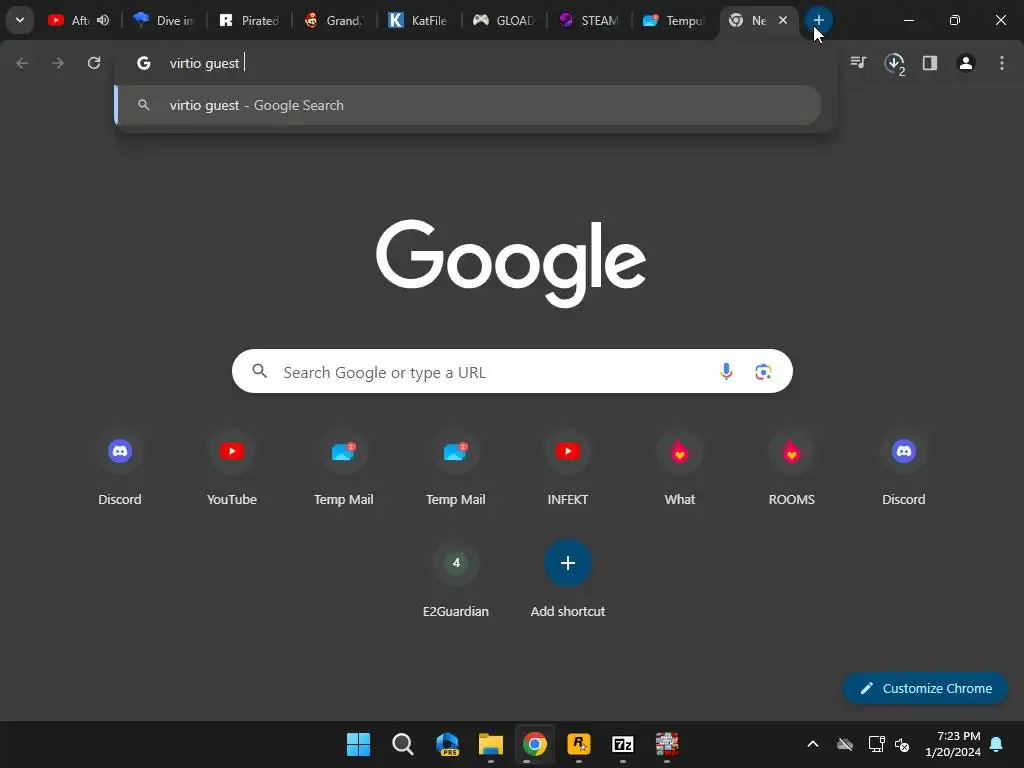Open 7-Zip from the taskbar

623,744
